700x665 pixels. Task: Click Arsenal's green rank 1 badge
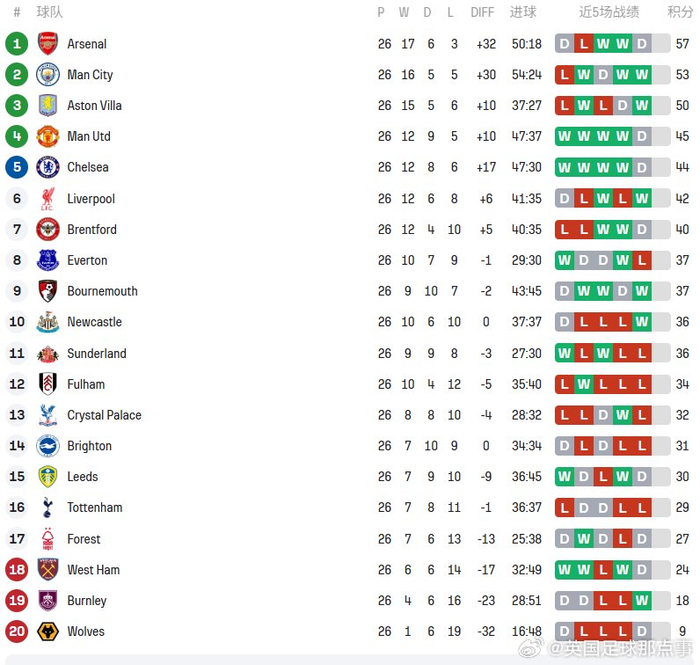16,44
